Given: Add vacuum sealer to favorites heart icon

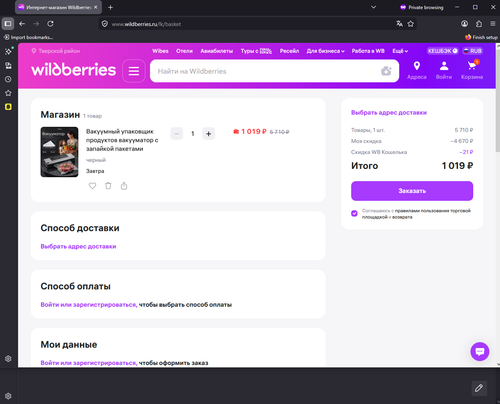Looking at the screenshot, I should click(92, 186).
